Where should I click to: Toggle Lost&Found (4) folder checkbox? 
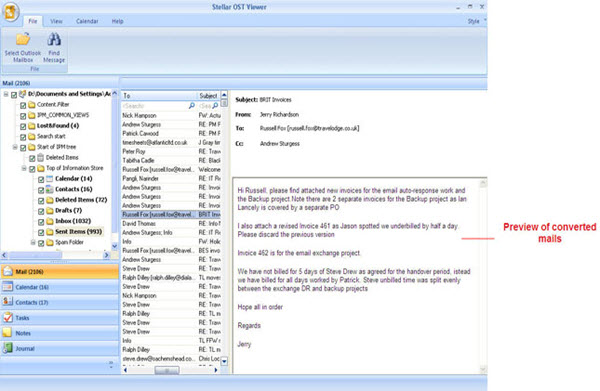[x=23, y=126]
